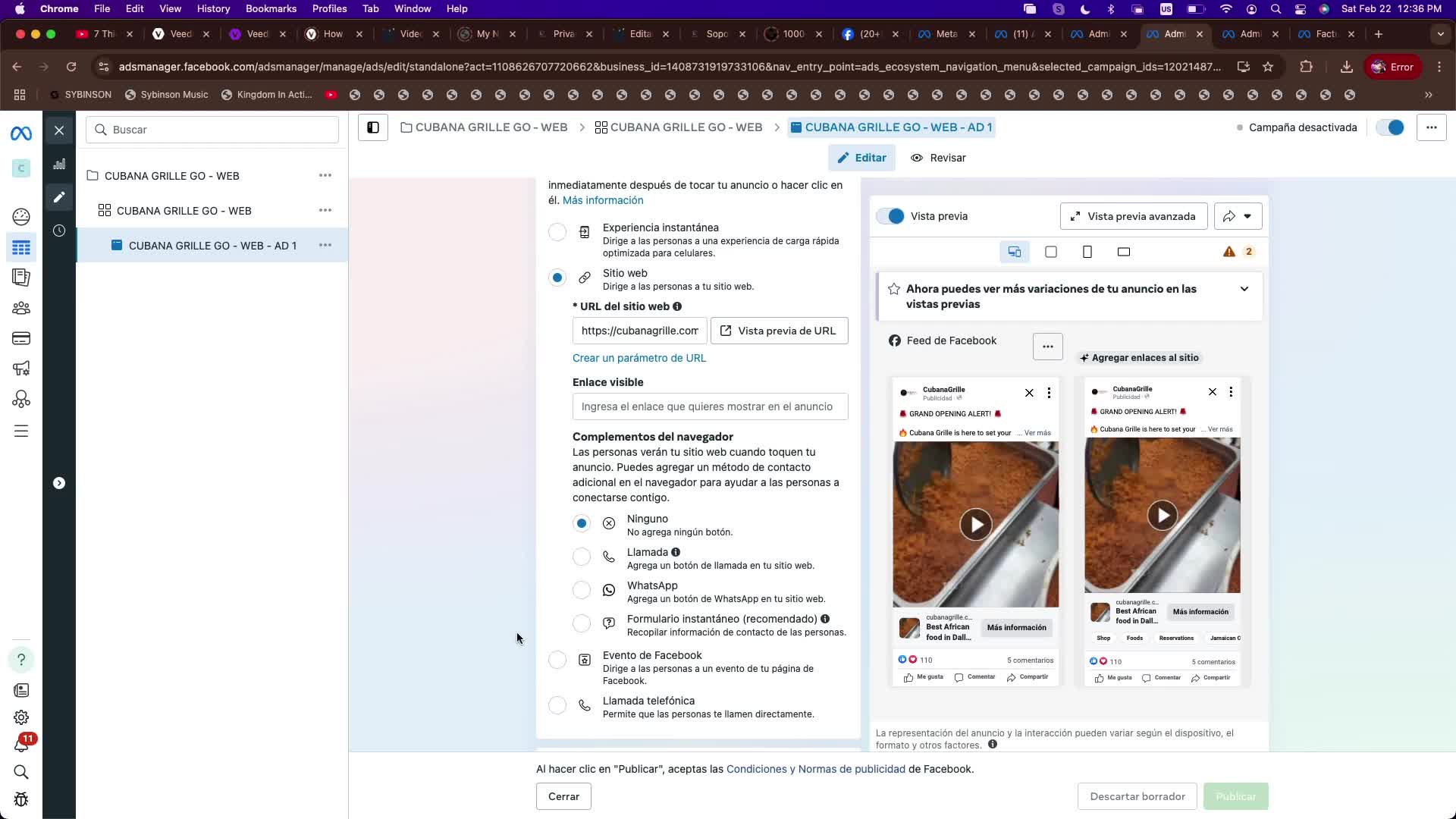Open more options for the ad set row
The height and width of the screenshot is (819, 1456).
pyautogui.click(x=325, y=210)
